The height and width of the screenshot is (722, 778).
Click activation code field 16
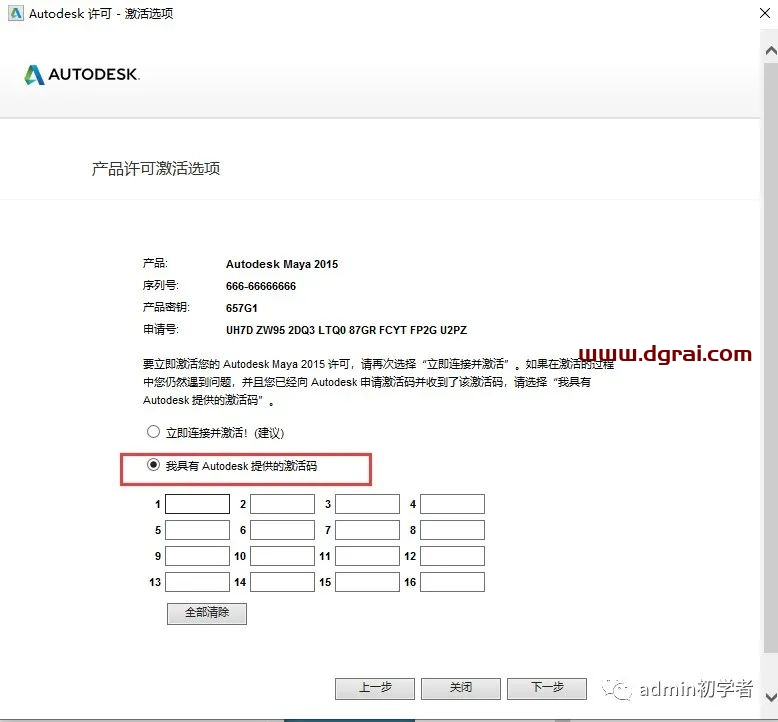coord(453,582)
